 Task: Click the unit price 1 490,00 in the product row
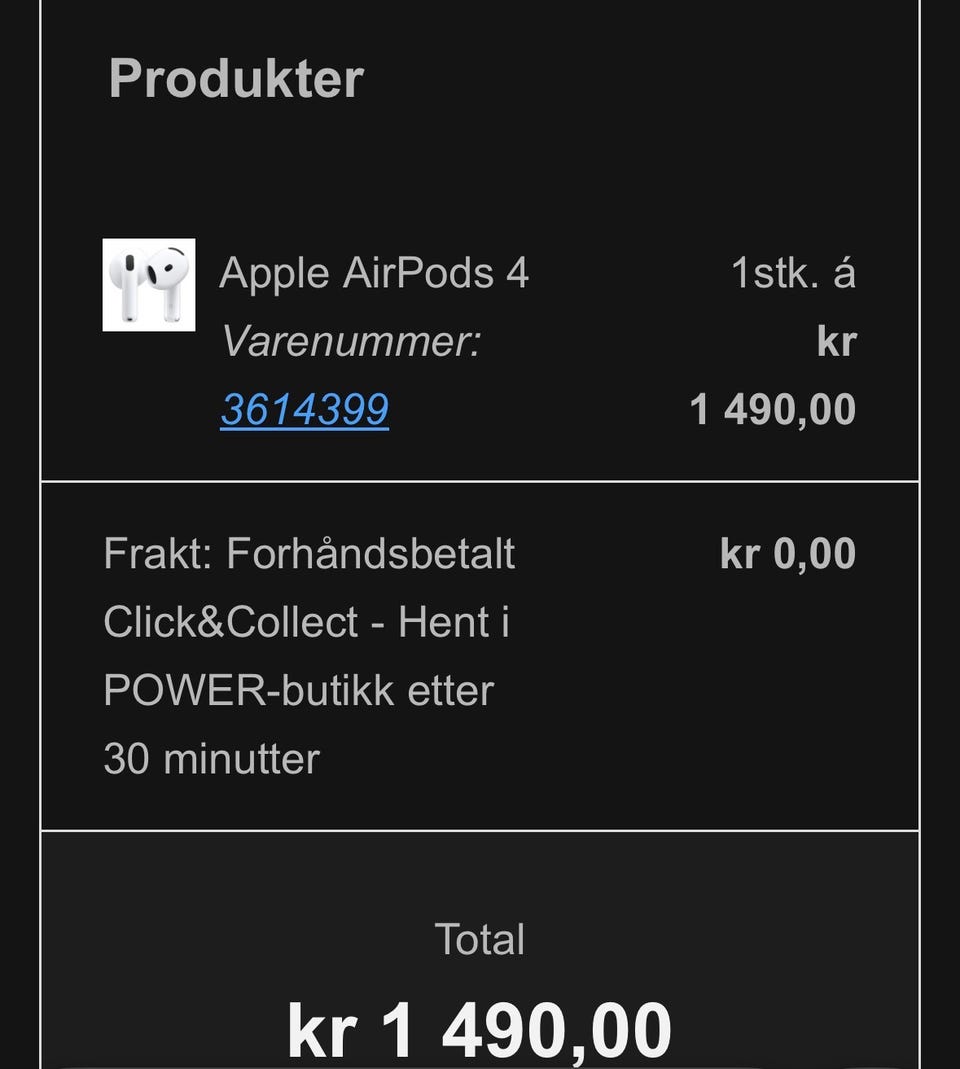(773, 410)
